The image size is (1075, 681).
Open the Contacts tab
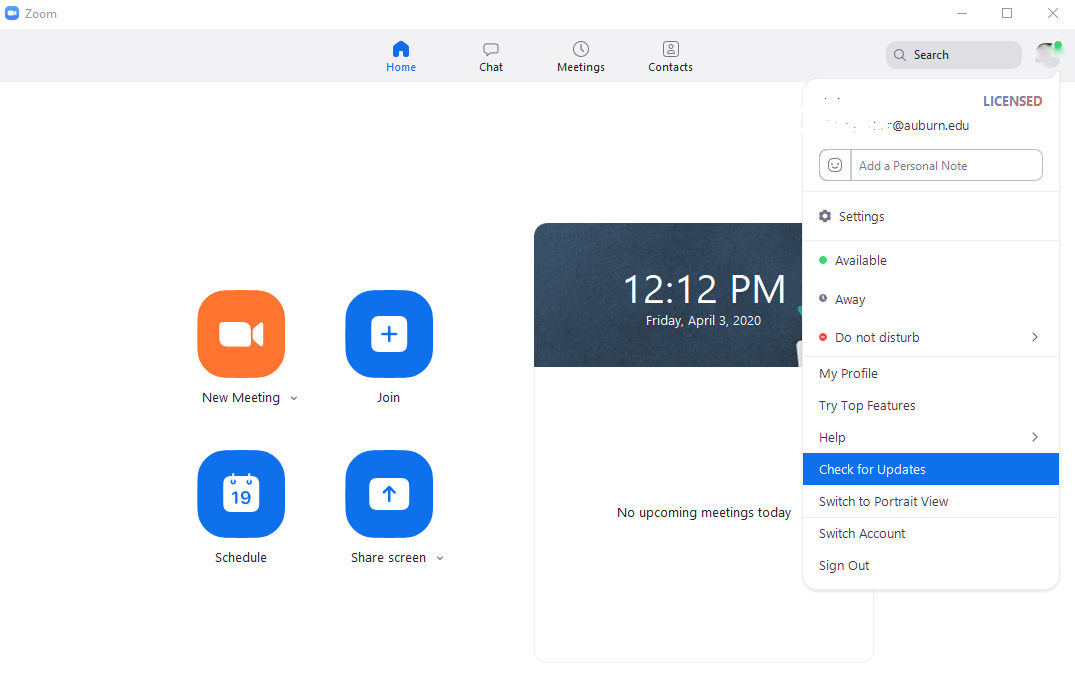coord(671,56)
